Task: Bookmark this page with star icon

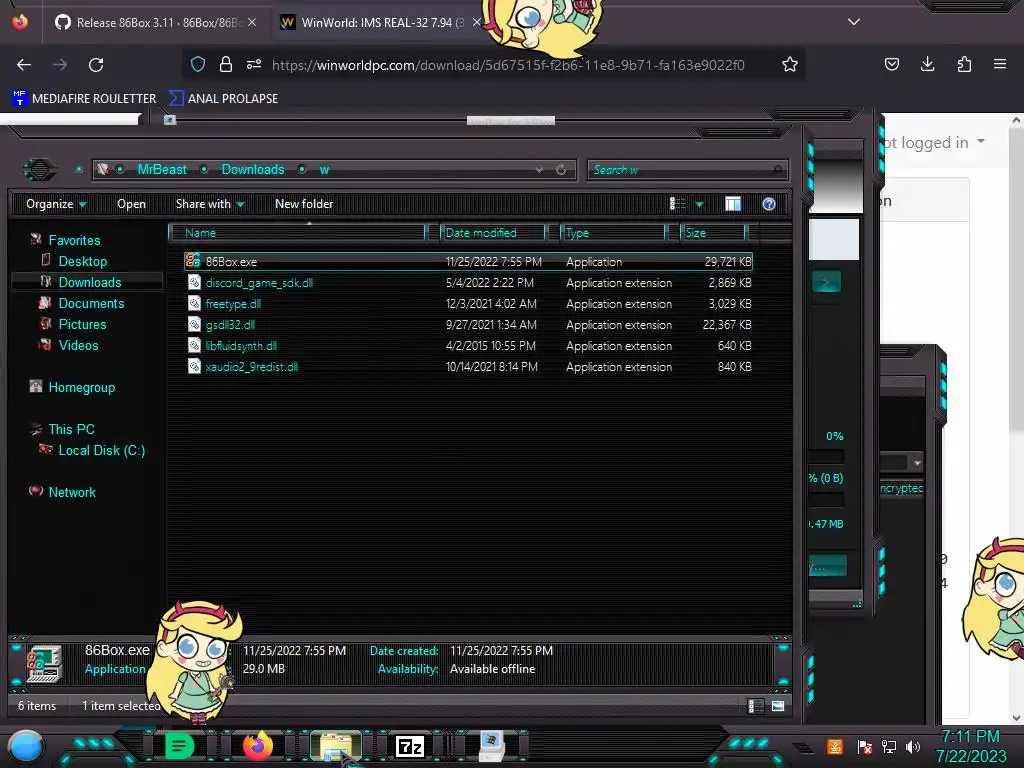Action: (x=790, y=64)
